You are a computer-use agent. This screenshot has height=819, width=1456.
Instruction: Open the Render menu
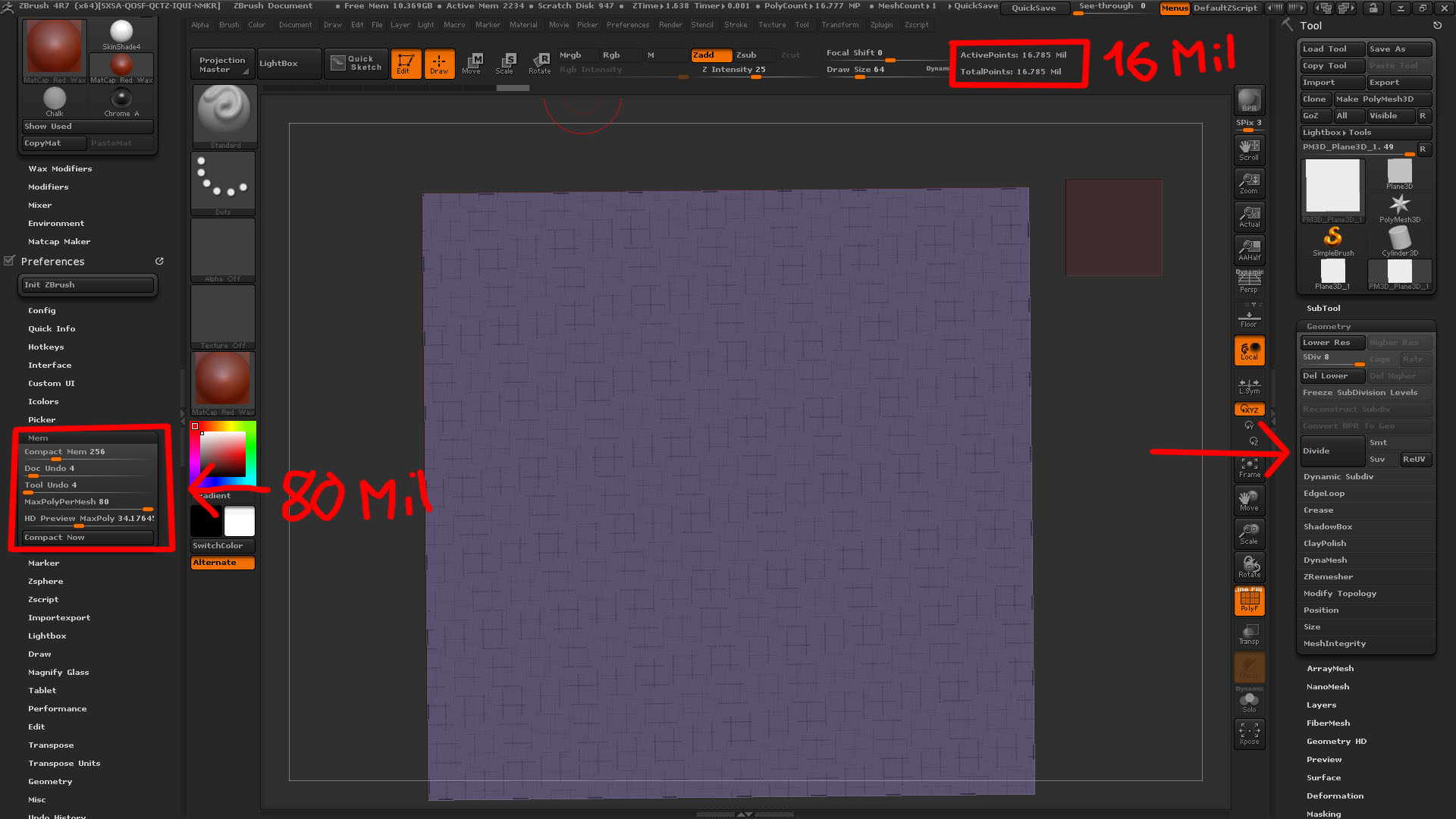point(670,25)
